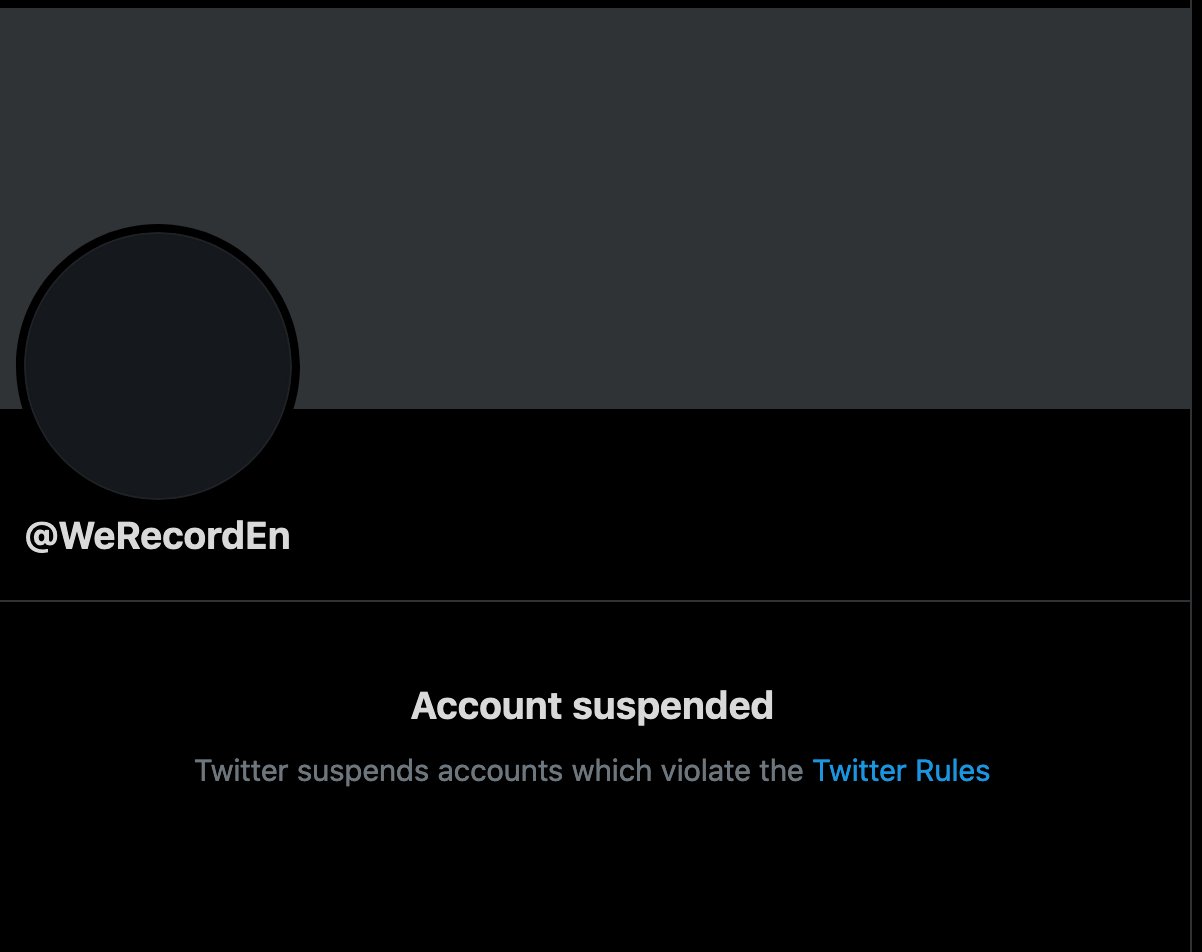Open the Twitter Rules link
This screenshot has height=952, width=1202.
(900, 771)
